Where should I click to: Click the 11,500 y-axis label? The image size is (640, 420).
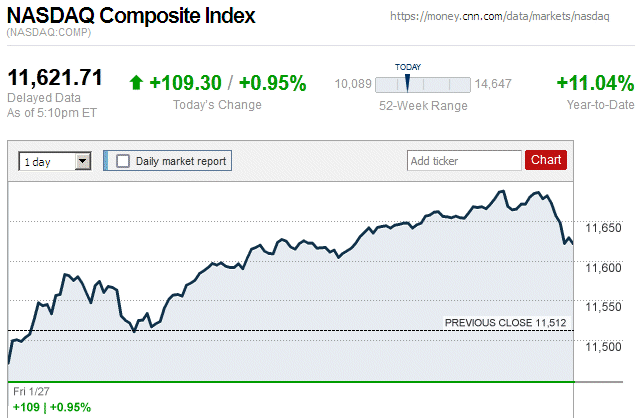[602, 347]
